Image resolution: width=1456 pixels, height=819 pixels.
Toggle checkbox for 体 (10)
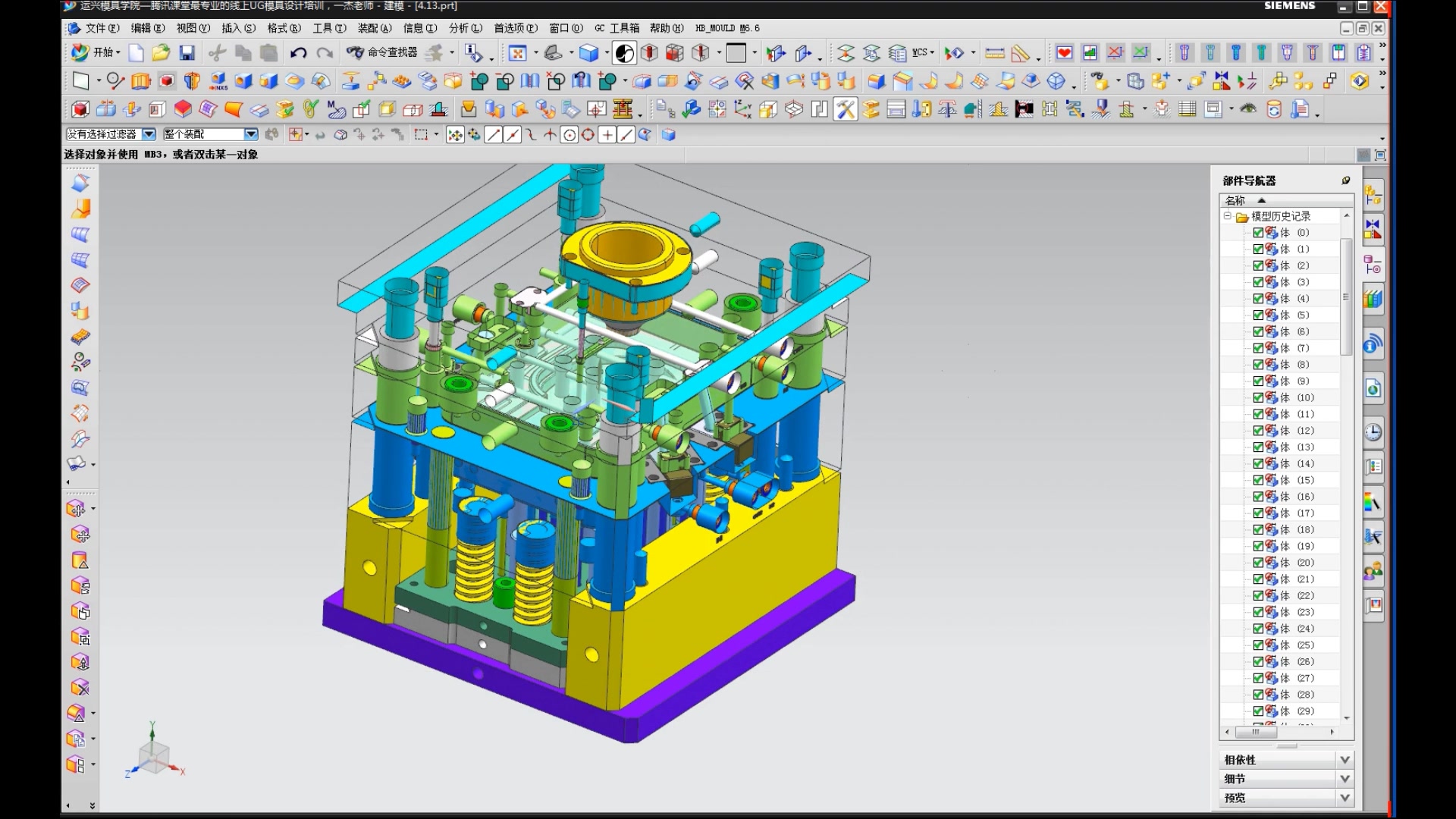1258,397
